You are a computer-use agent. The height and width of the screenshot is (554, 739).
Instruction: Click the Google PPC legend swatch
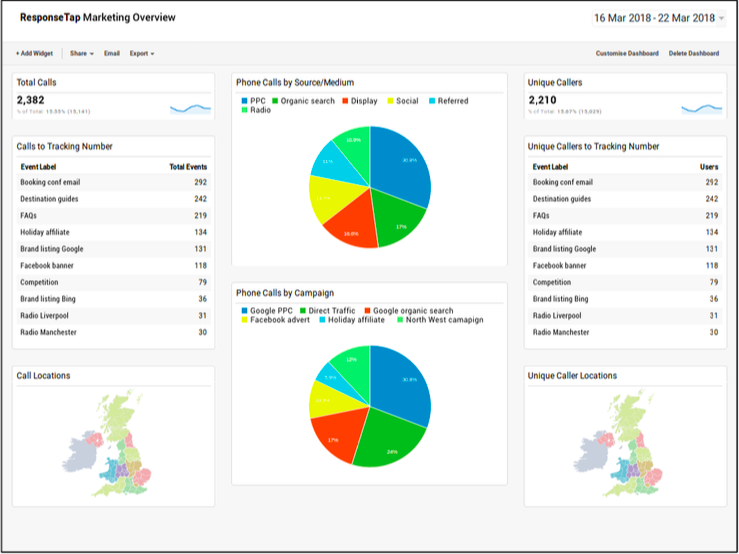tap(244, 311)
